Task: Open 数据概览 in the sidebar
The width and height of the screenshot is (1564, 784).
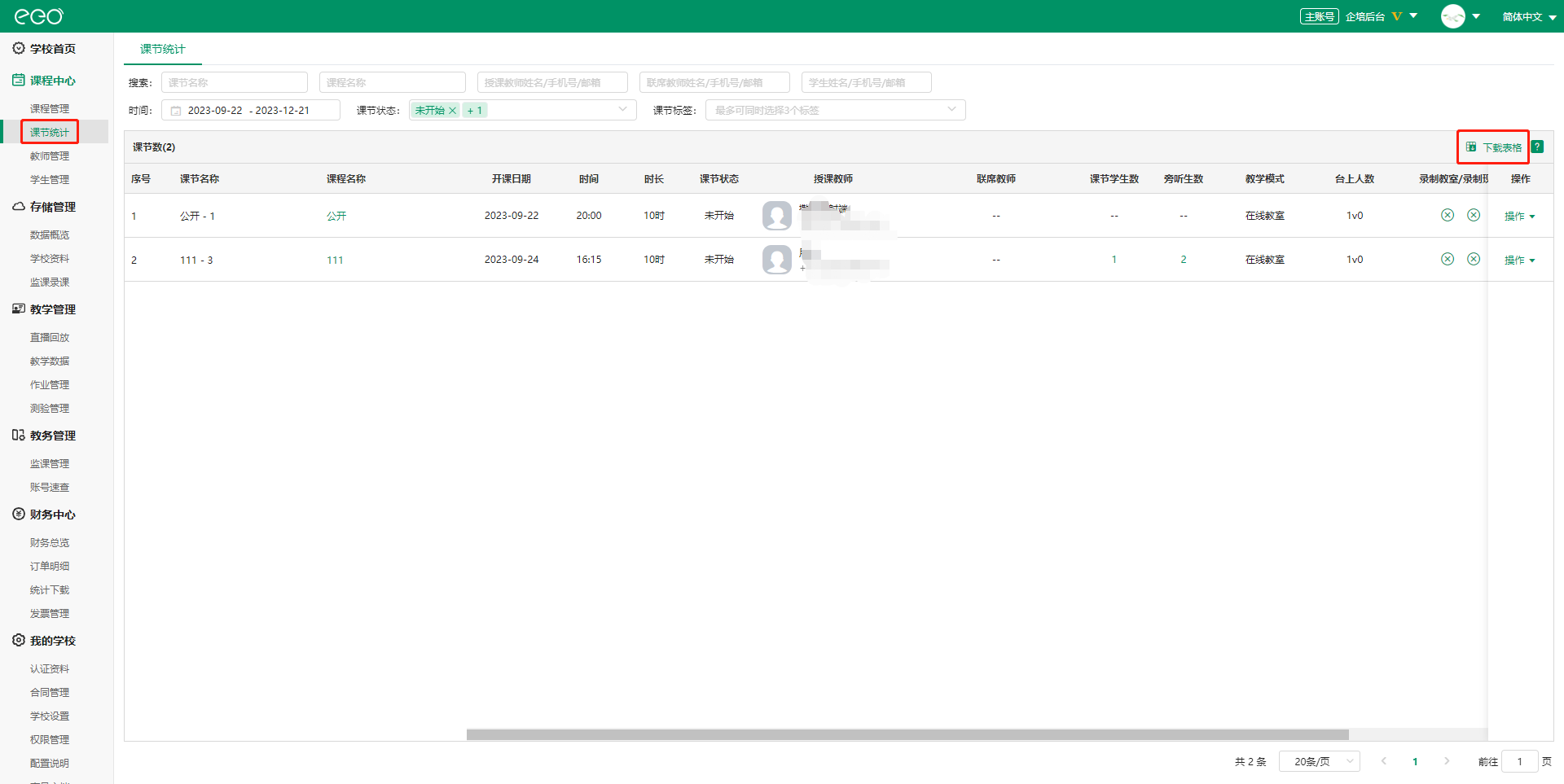Action: tap(50, 234)
